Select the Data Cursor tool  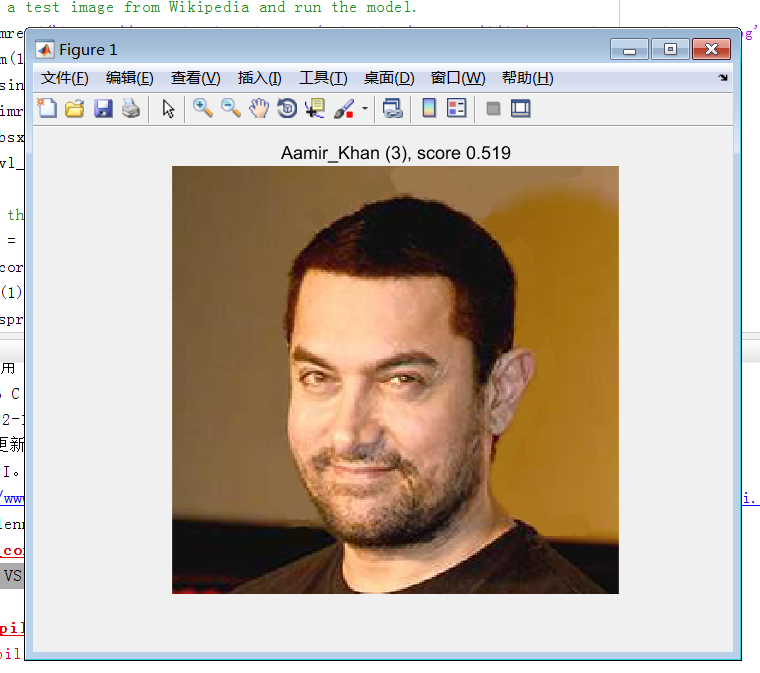[x=315, y=108]
